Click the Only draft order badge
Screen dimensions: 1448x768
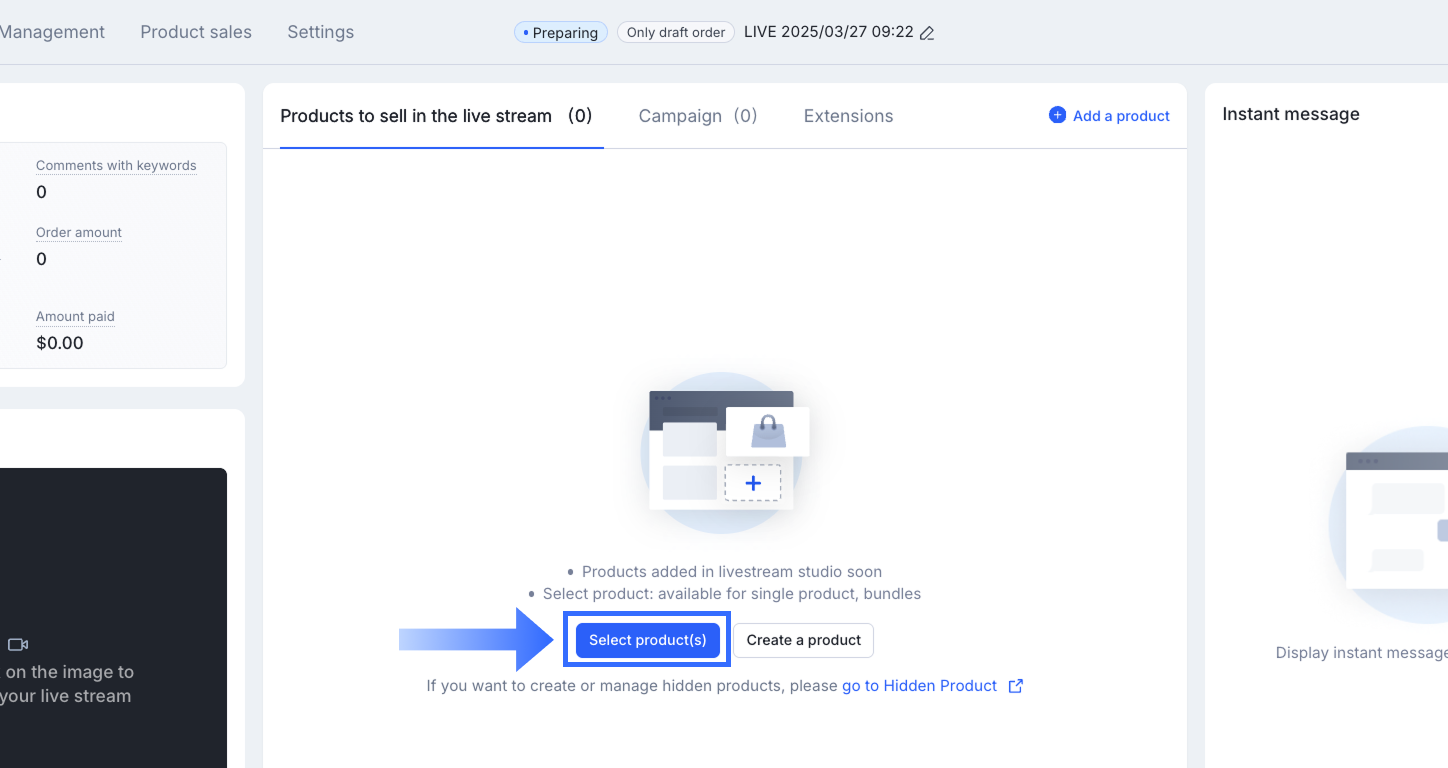point(676,33)
